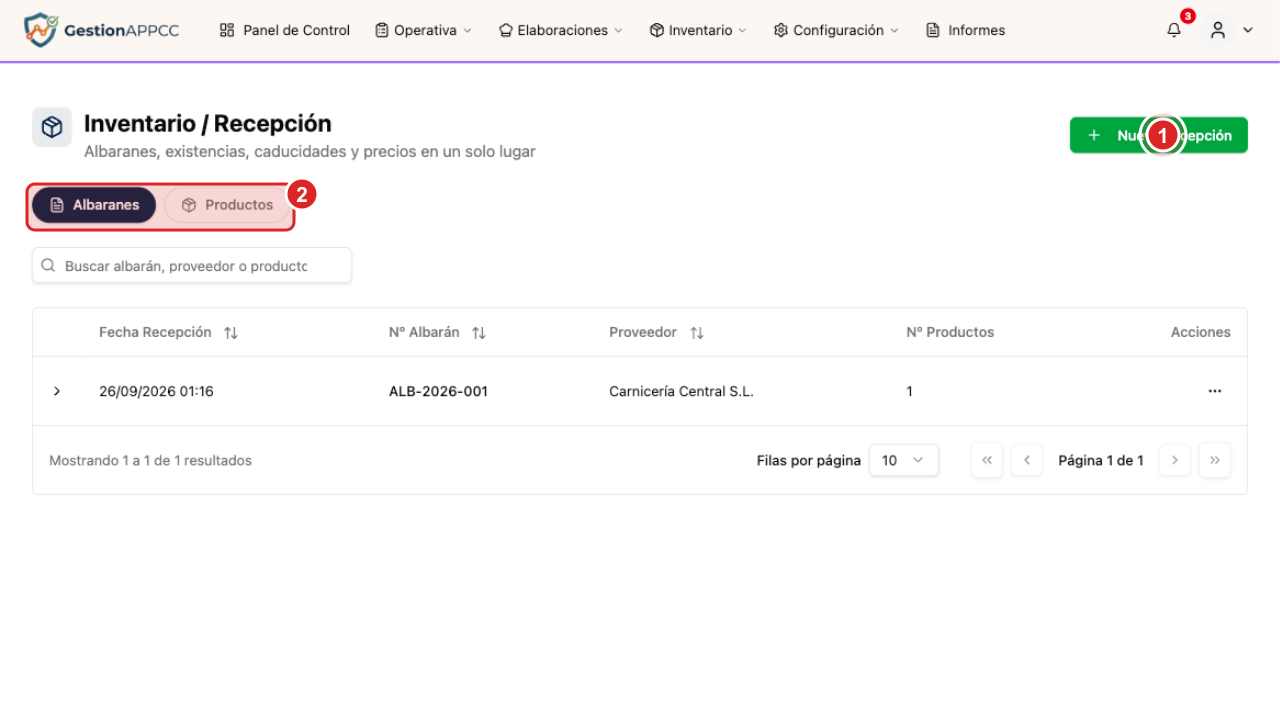This screenshot has width=1280, height=720.
Task: Click the Nueva Recepción button
Action: tap(1159, 135)
